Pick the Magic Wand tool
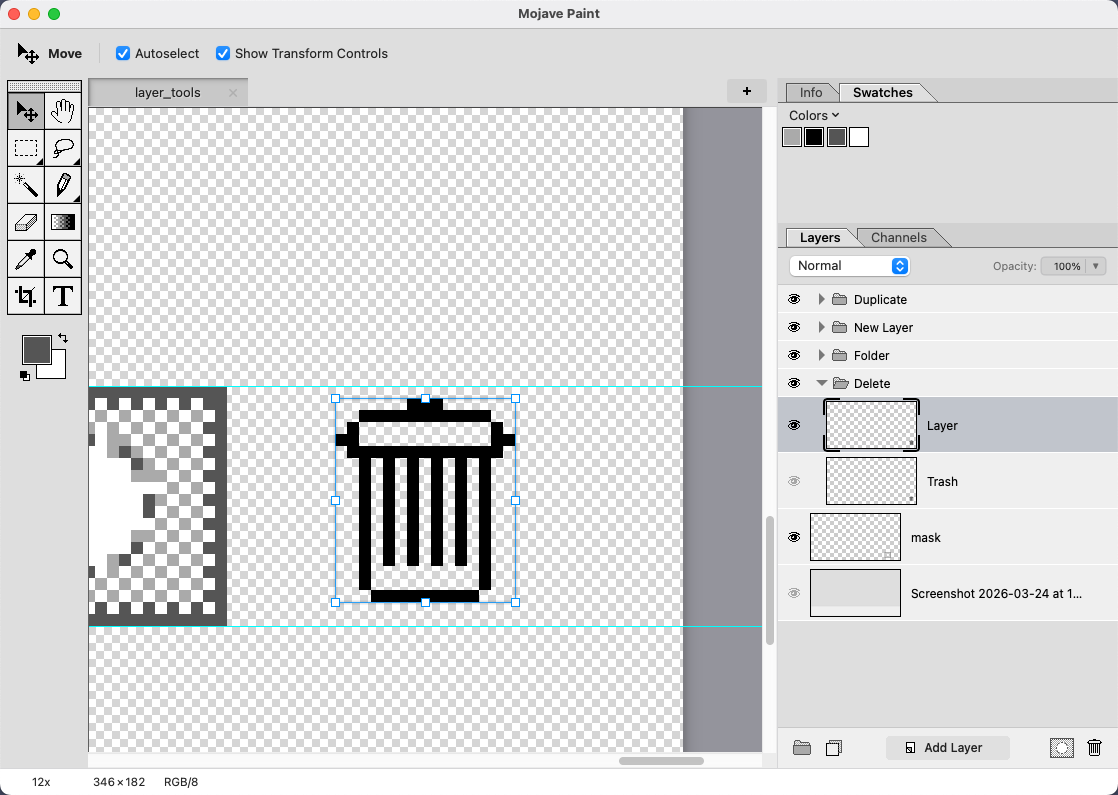The image size is (1118, 795). pyautogui.click(x=26, y=185)
